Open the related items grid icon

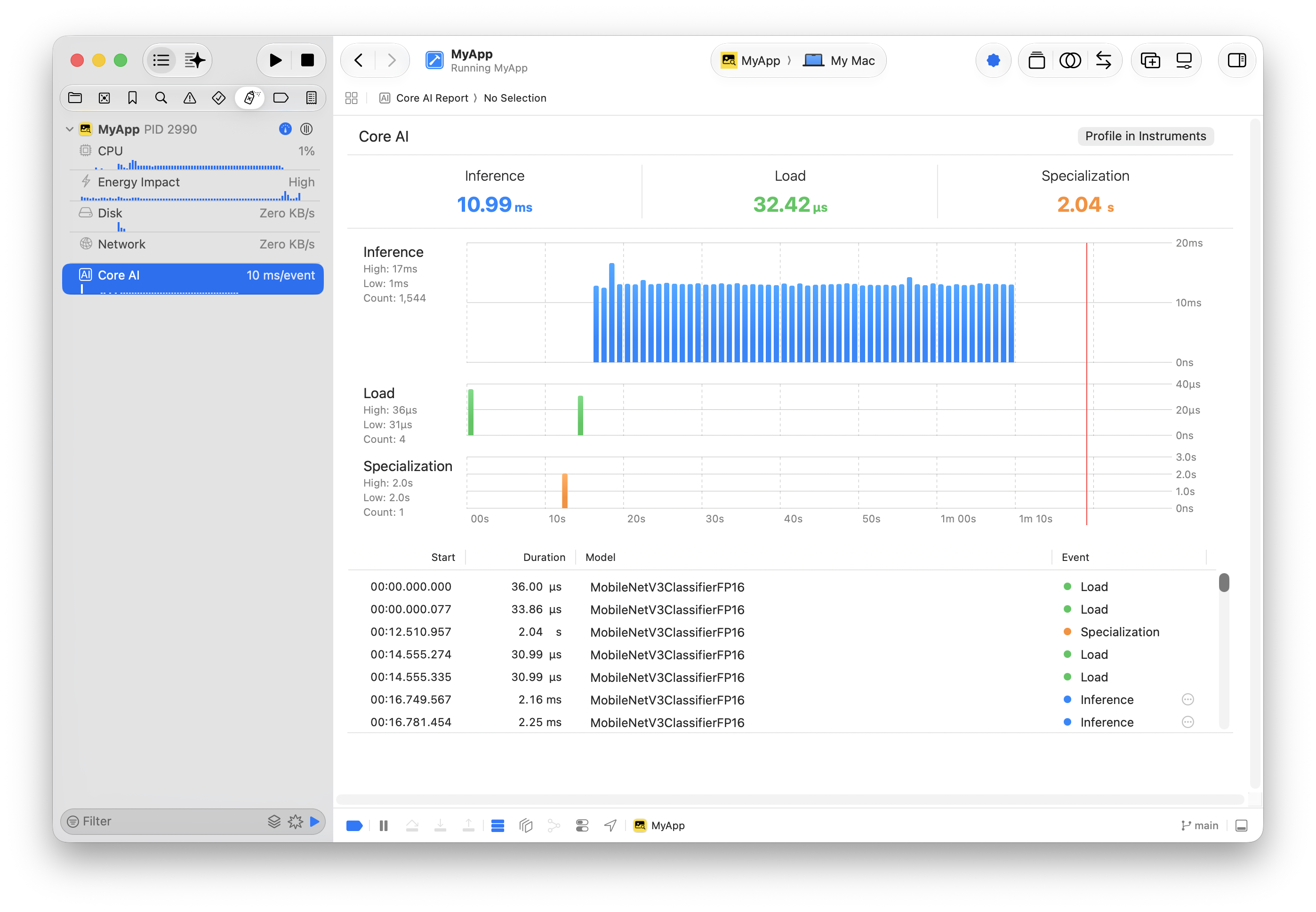[x=352, y=98]
